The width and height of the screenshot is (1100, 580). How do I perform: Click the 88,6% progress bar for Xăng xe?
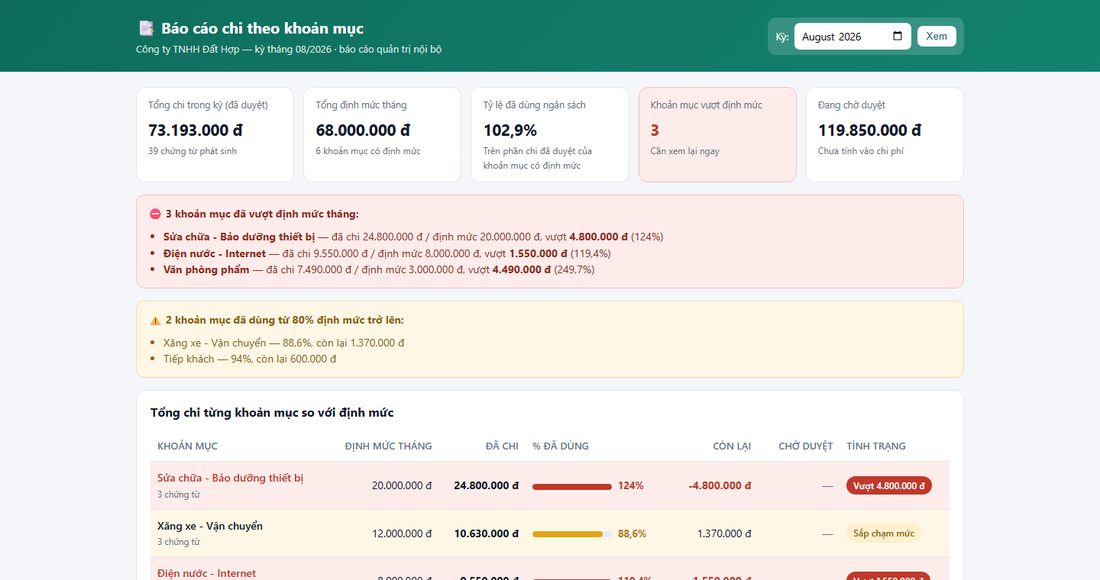click(x=572, y=534)
